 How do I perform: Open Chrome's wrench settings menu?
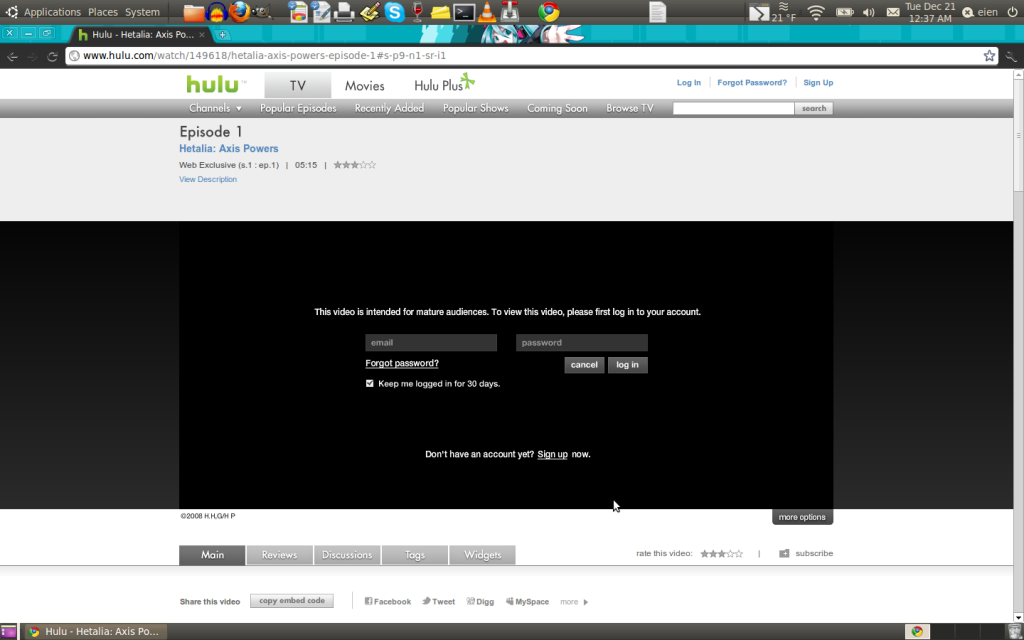coord(1011,56)
